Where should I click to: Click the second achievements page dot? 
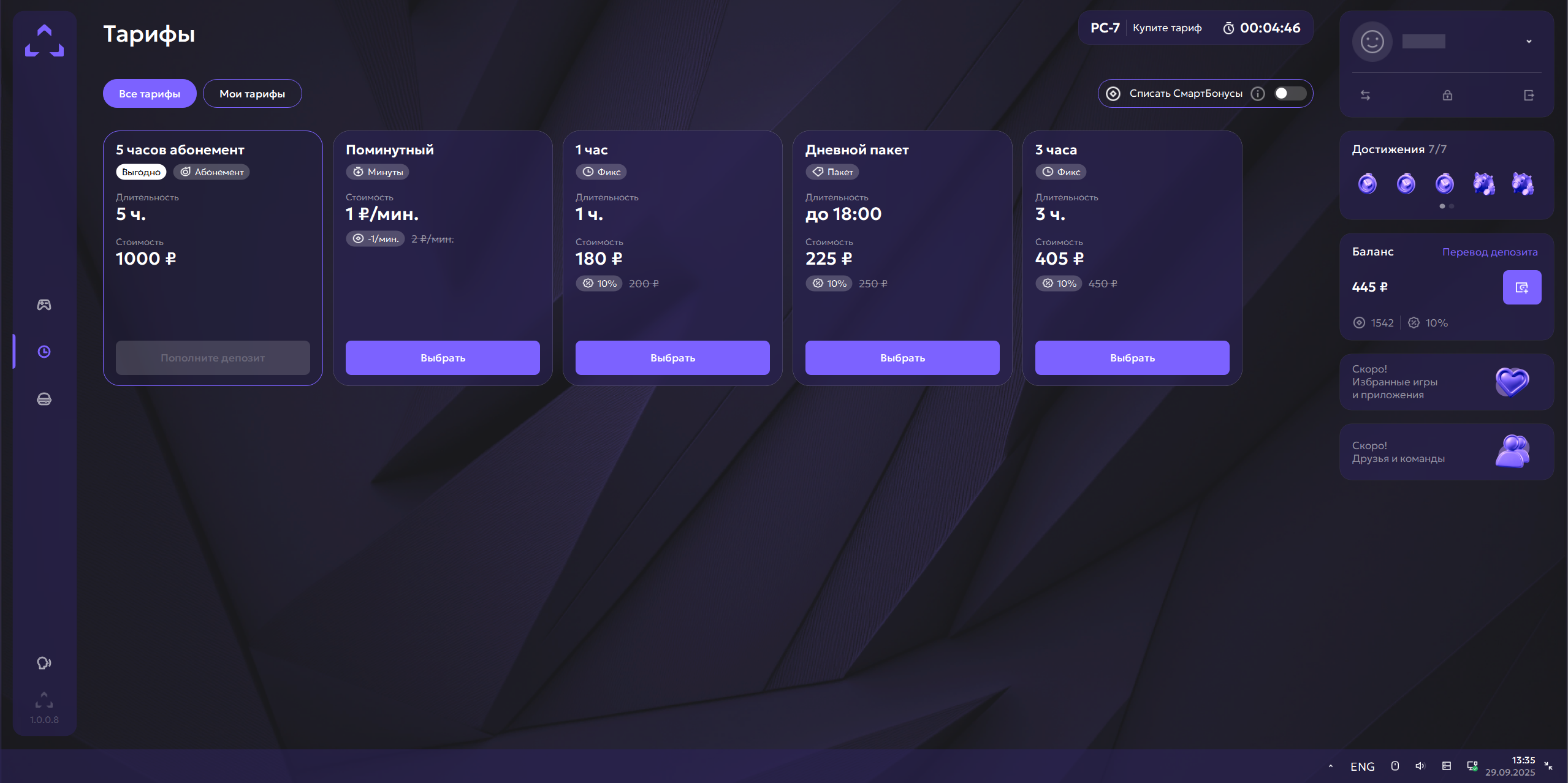1451,206
